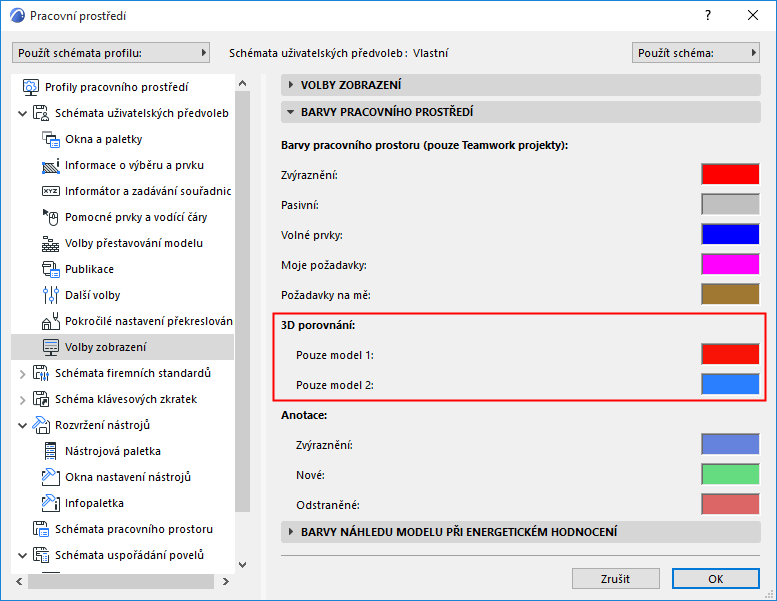The width and height of the screenshot is (777, 601).
Task: Change the magenta Moje požadavky color swatch
Action: [730, 264]
